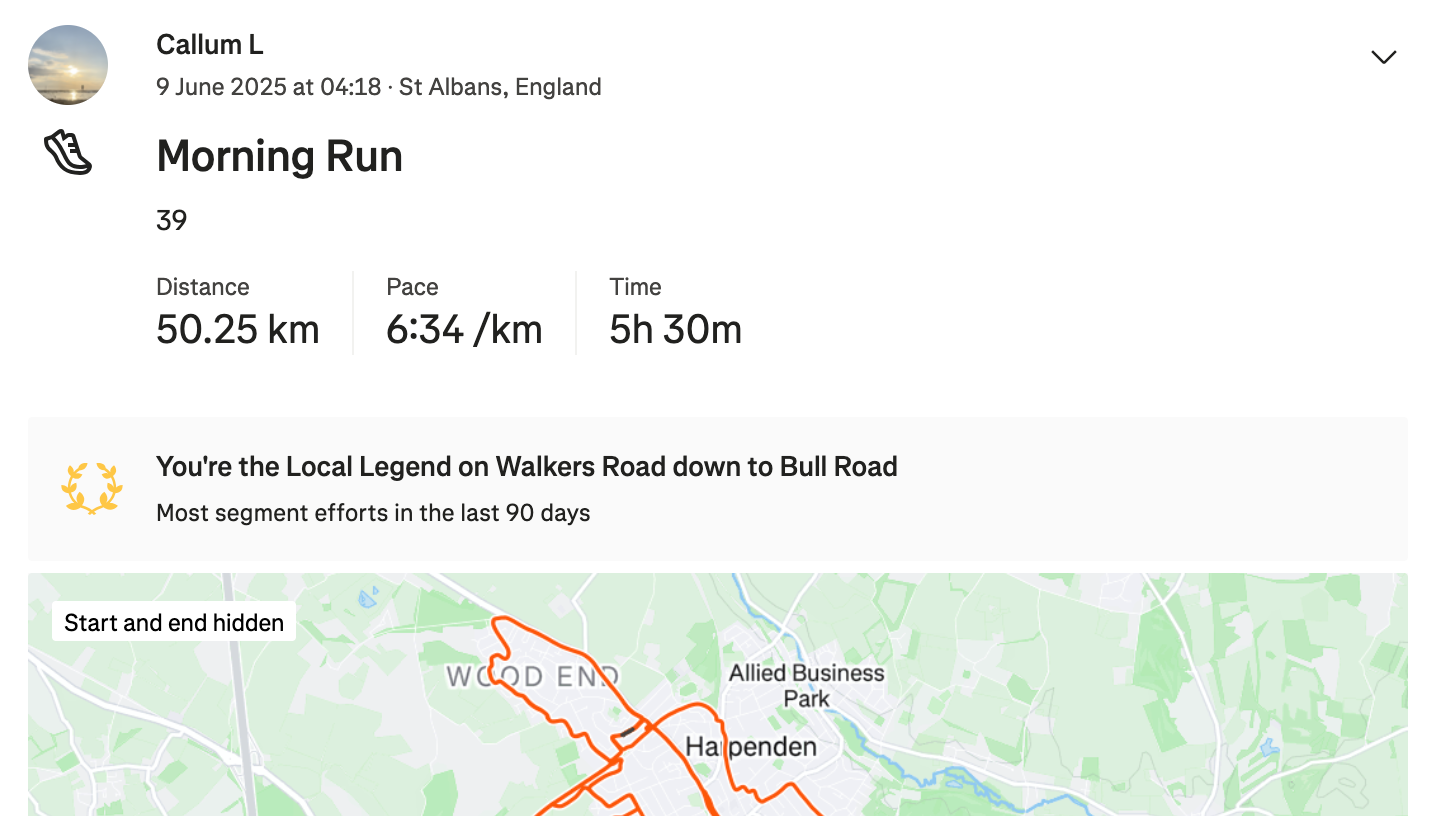Screen dimensions: 1446x816
Task: Open the Morning Run activity title
Action: 280,156
